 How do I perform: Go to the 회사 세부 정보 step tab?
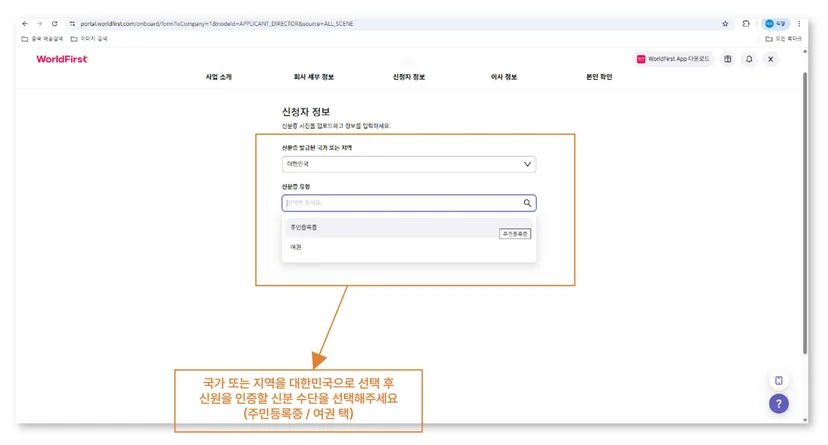coord(314,77)
